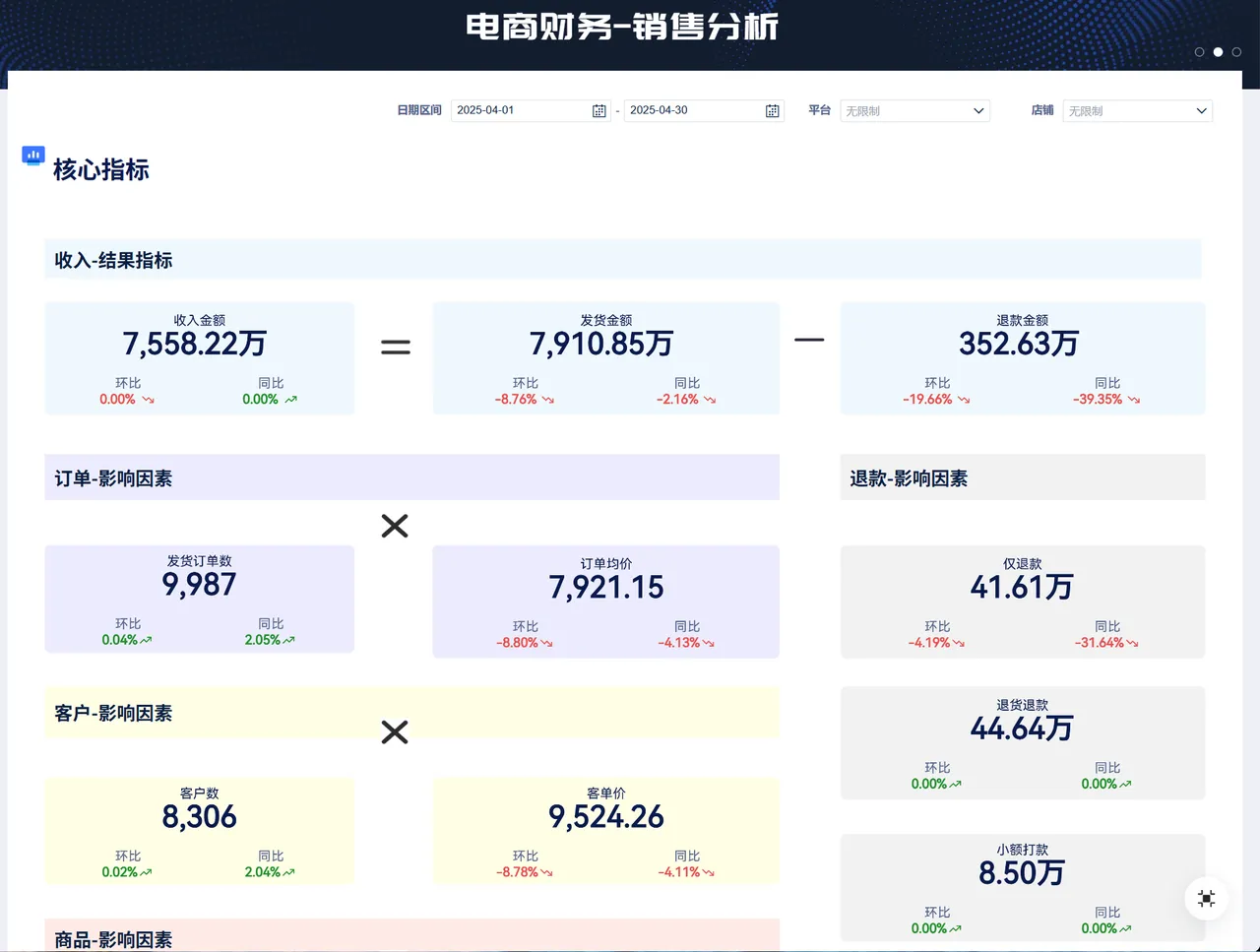Click the downward trend arrow under 退款金额 环比

click(x=964, y=400)
